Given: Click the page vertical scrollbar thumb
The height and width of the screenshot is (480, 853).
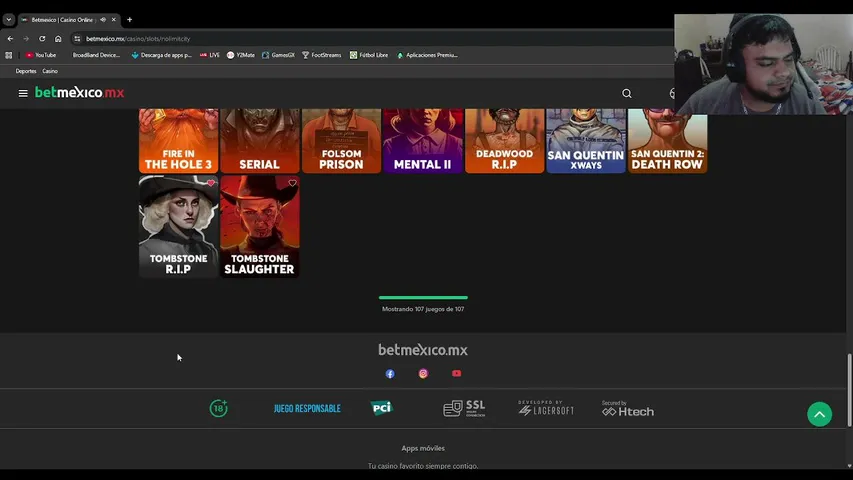Looking at the screenshot, I should [849, 390].
